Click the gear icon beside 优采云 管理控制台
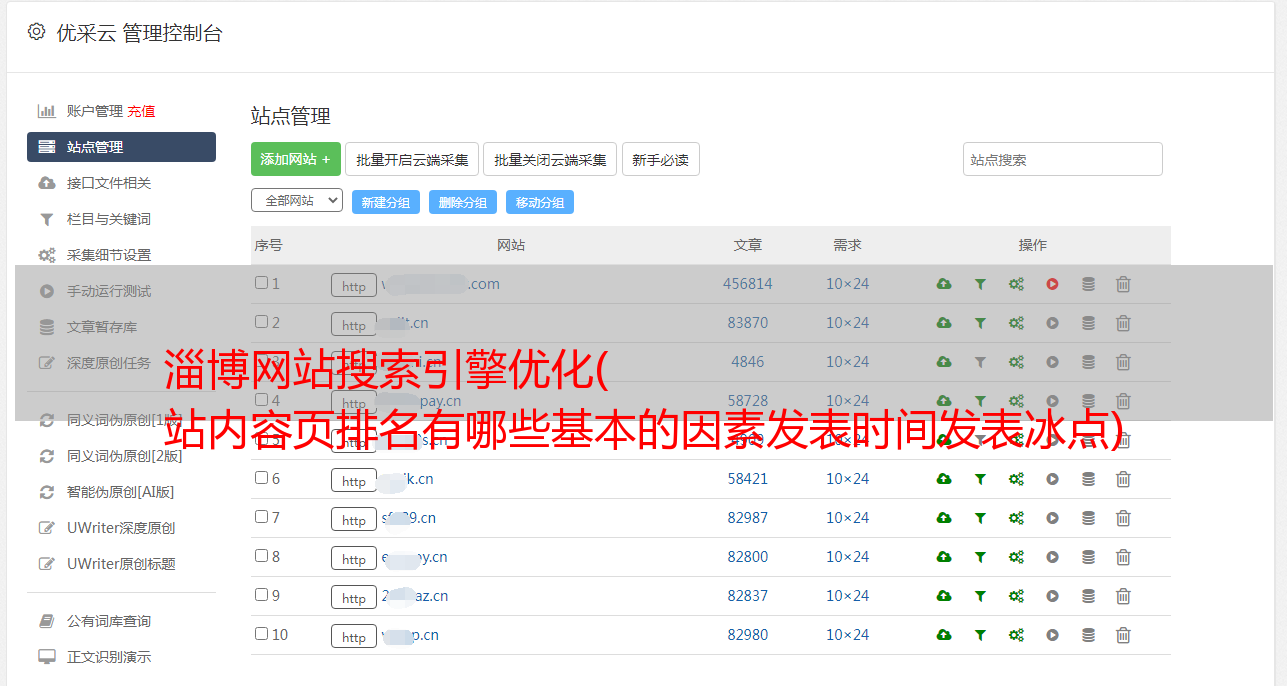Image resolution: width=1287 pixels, height=686 pixels. click(36, 32)
